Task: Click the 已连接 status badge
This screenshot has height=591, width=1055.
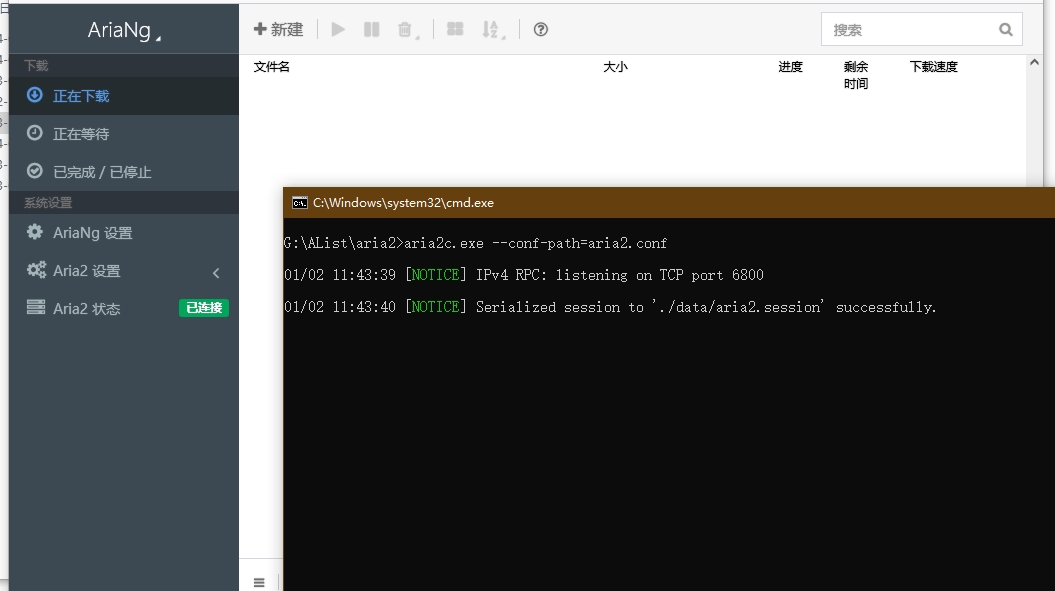Action: point(204,308)
